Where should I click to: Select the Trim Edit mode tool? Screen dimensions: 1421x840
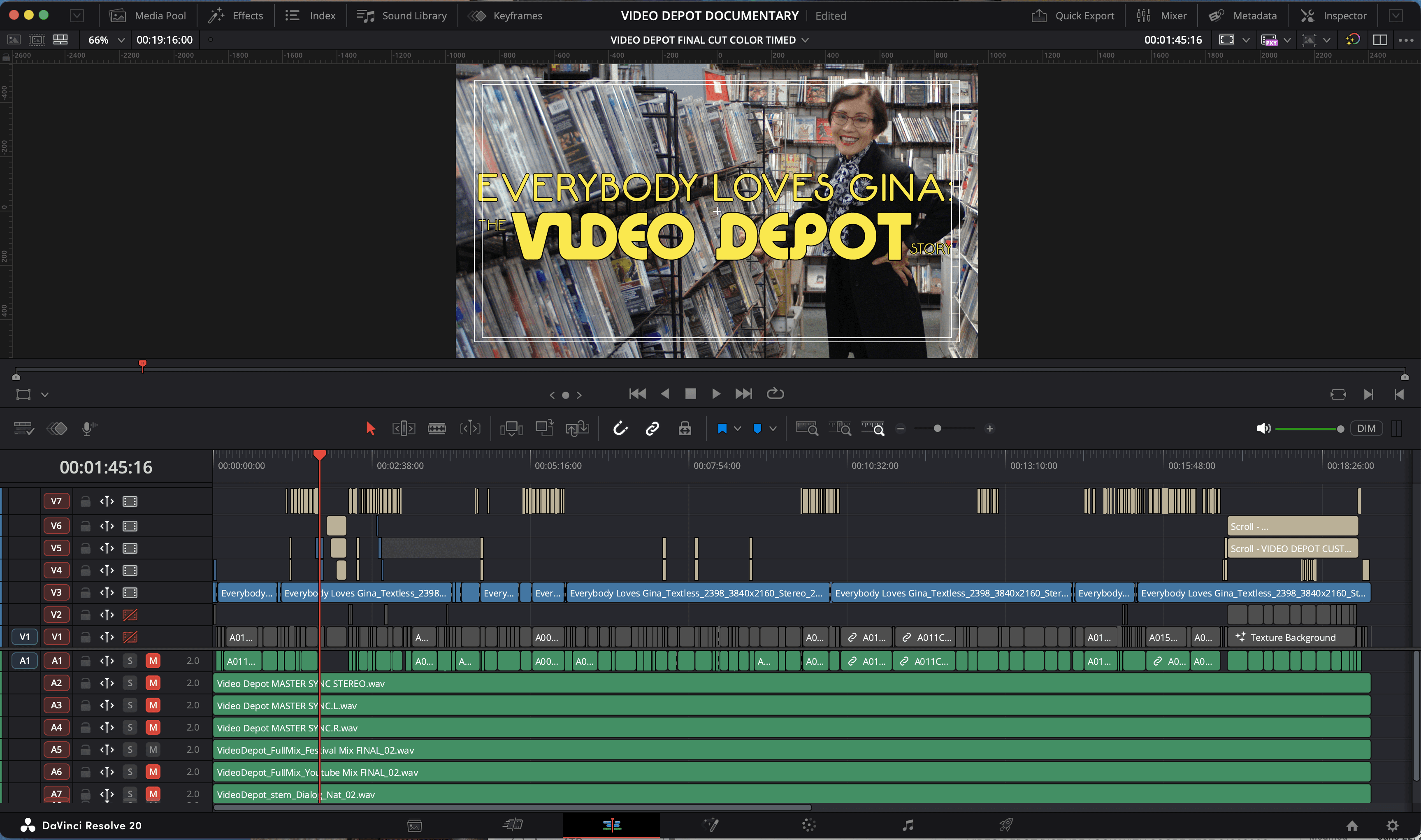point(404,429)
